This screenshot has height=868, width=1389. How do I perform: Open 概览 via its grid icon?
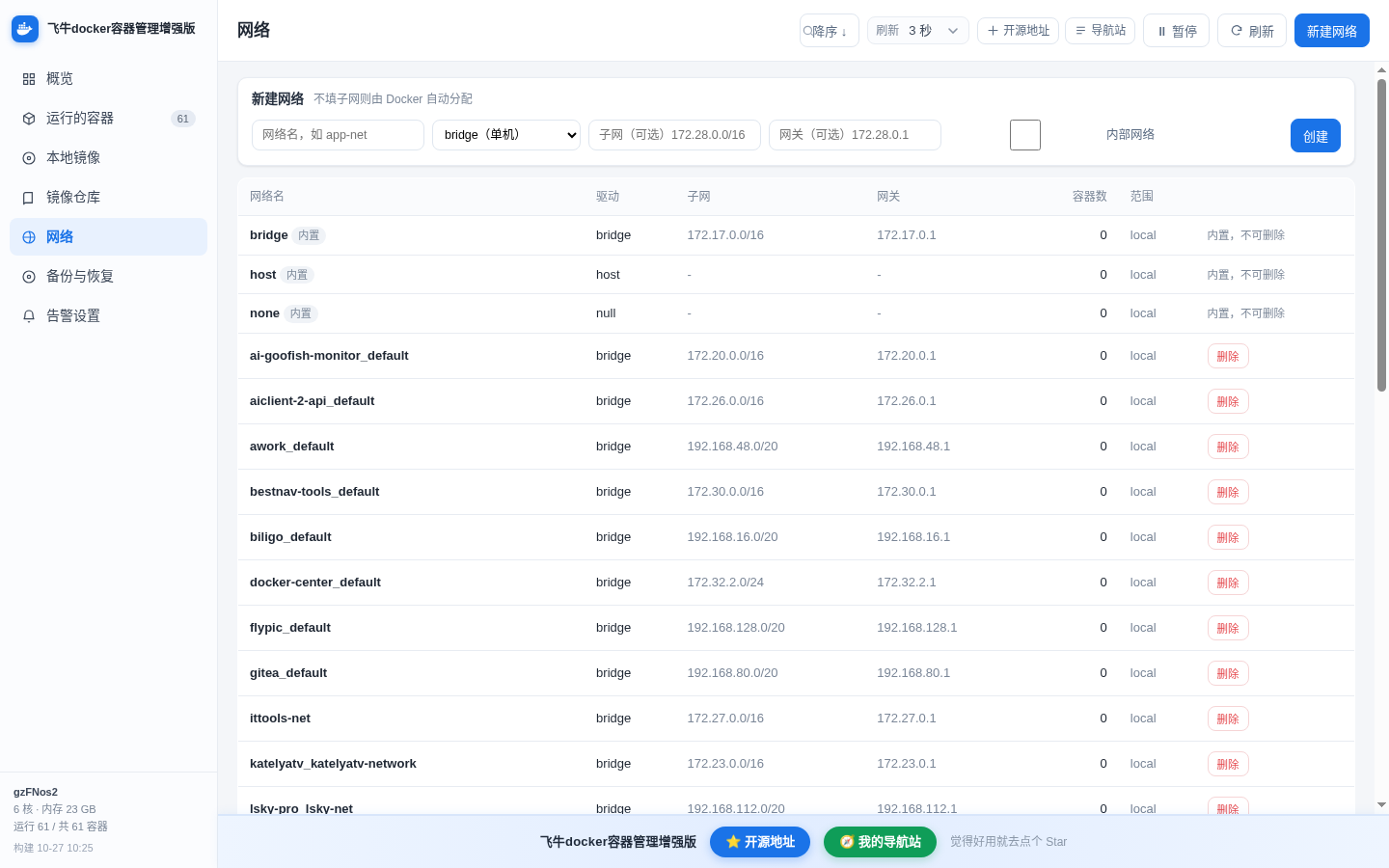pyautogui.click(x=29, y=79)
